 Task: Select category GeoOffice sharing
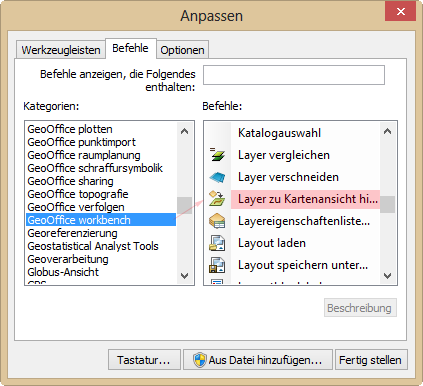[101, 181]
